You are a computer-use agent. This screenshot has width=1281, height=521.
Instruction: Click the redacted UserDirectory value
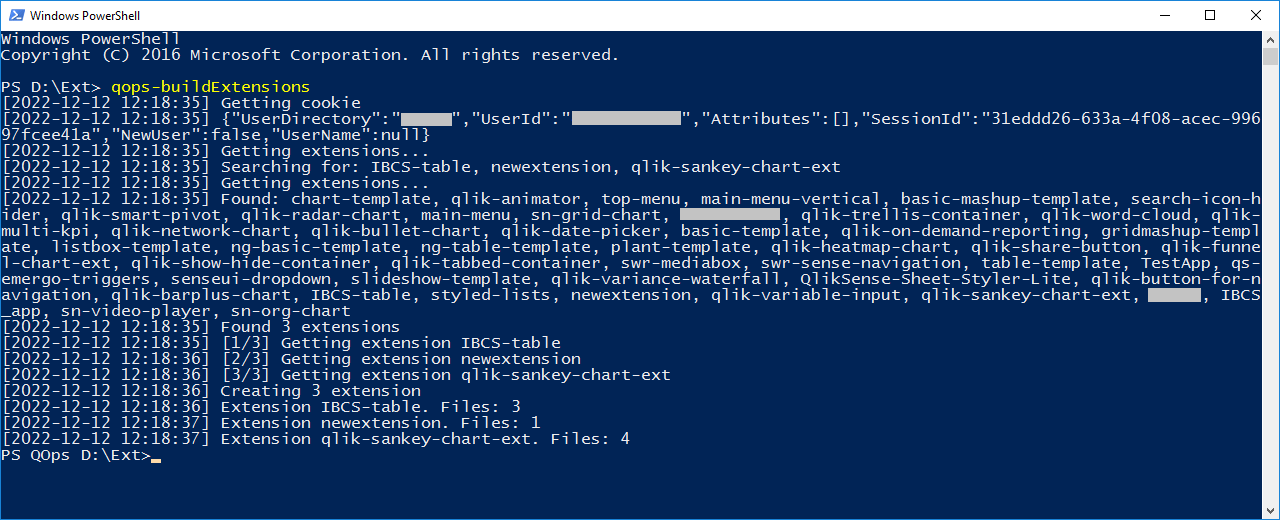coord(427,119)
